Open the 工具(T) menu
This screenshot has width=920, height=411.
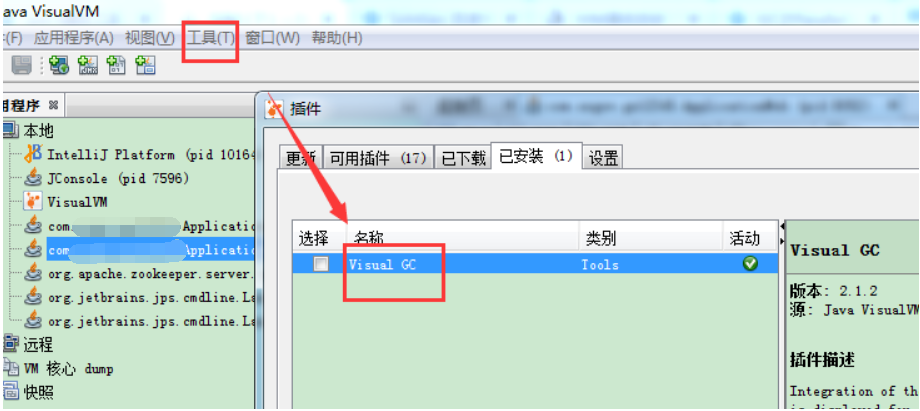211,39
